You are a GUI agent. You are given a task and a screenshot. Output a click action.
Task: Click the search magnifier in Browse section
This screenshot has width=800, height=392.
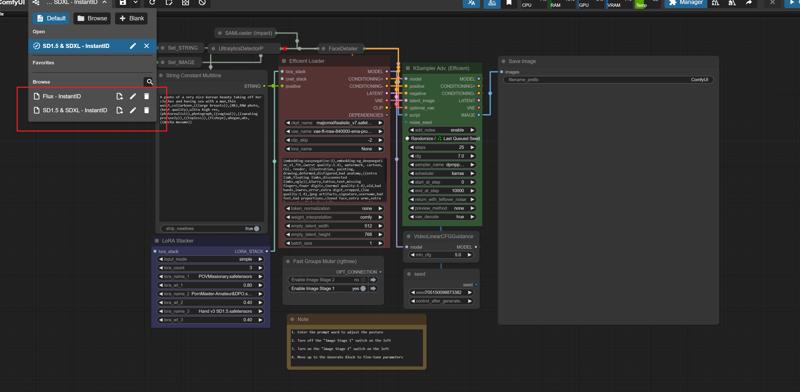click(x=149, y=82)
